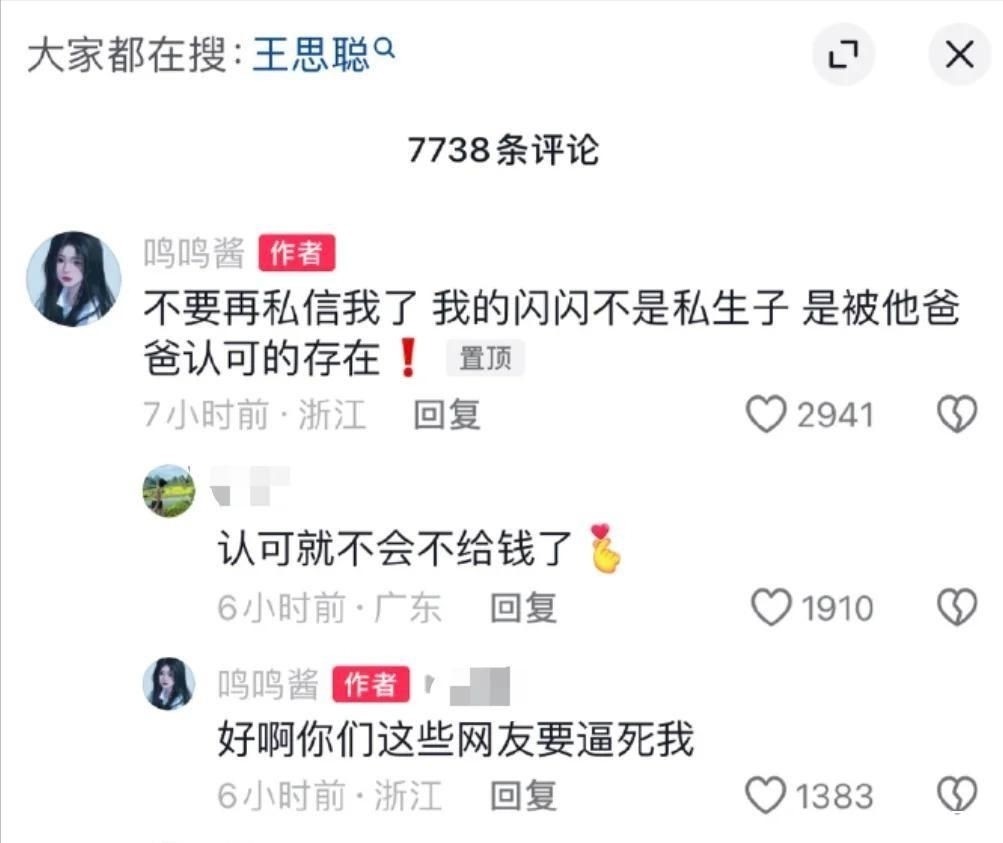Click the 作者 badge on pinned comment
The height and width of the screenshot is (843, 1003).
pyautogui.click(x=297, y=253)
